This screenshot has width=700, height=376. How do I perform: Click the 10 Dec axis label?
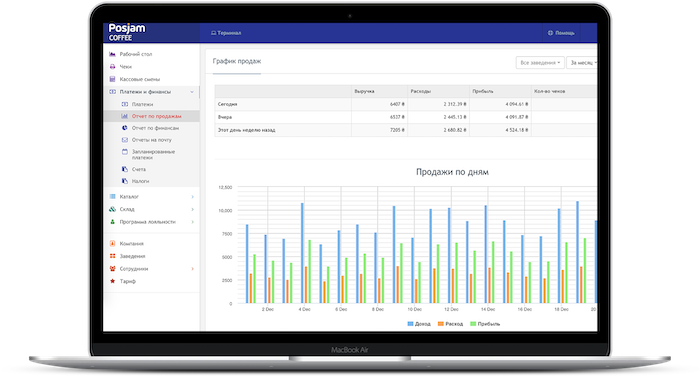(x=414, y=309)
